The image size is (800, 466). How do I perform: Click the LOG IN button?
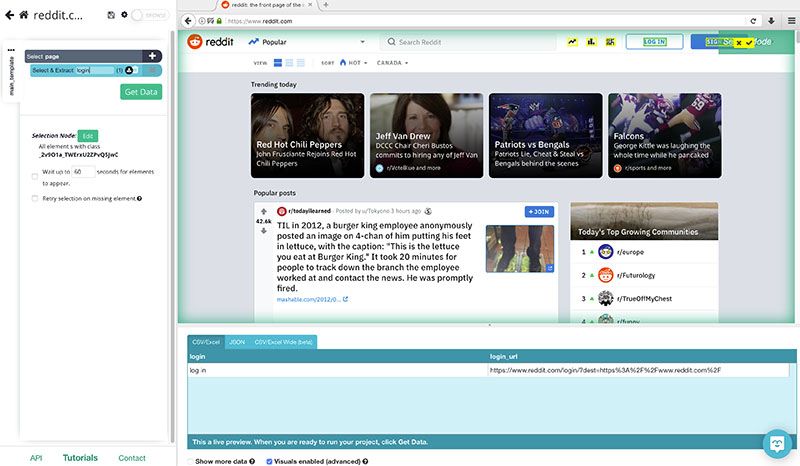click(655, 42)
